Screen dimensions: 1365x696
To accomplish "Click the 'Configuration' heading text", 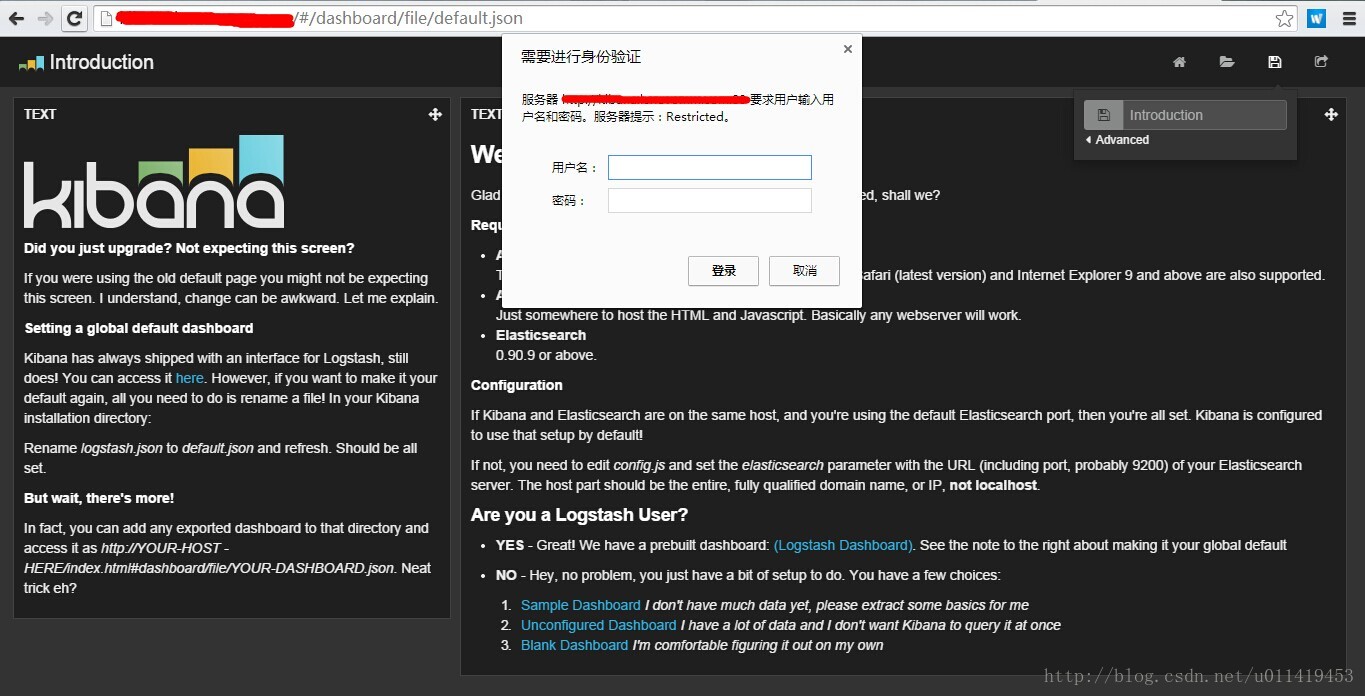I will coord(517,385).
